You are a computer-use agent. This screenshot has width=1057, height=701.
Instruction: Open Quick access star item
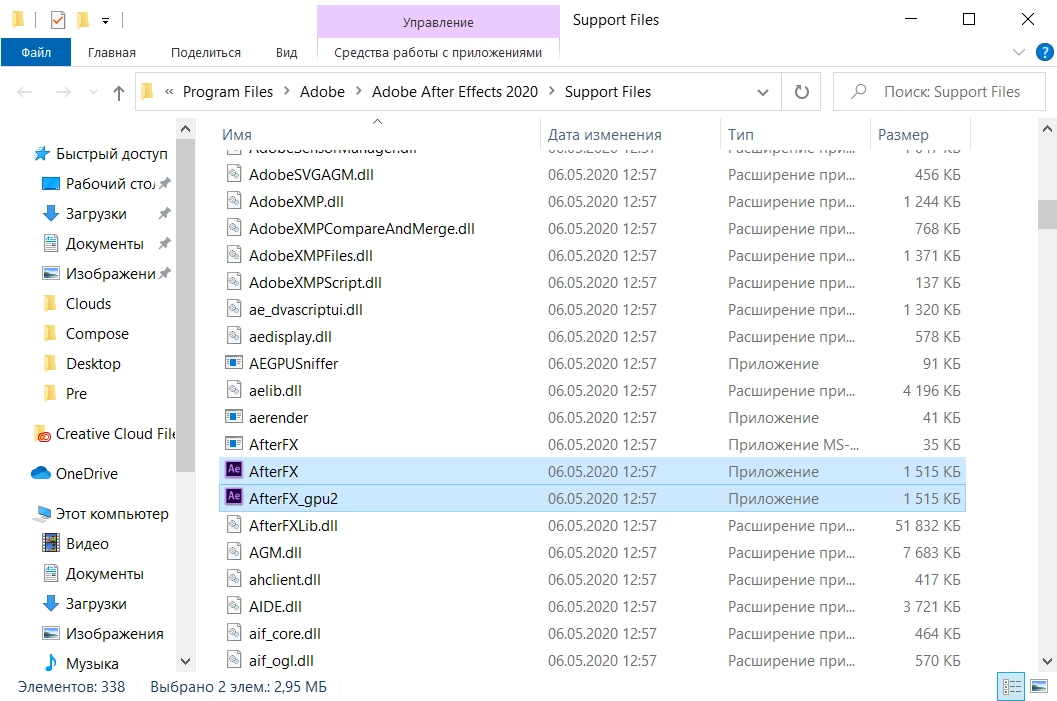coord(101,154)
